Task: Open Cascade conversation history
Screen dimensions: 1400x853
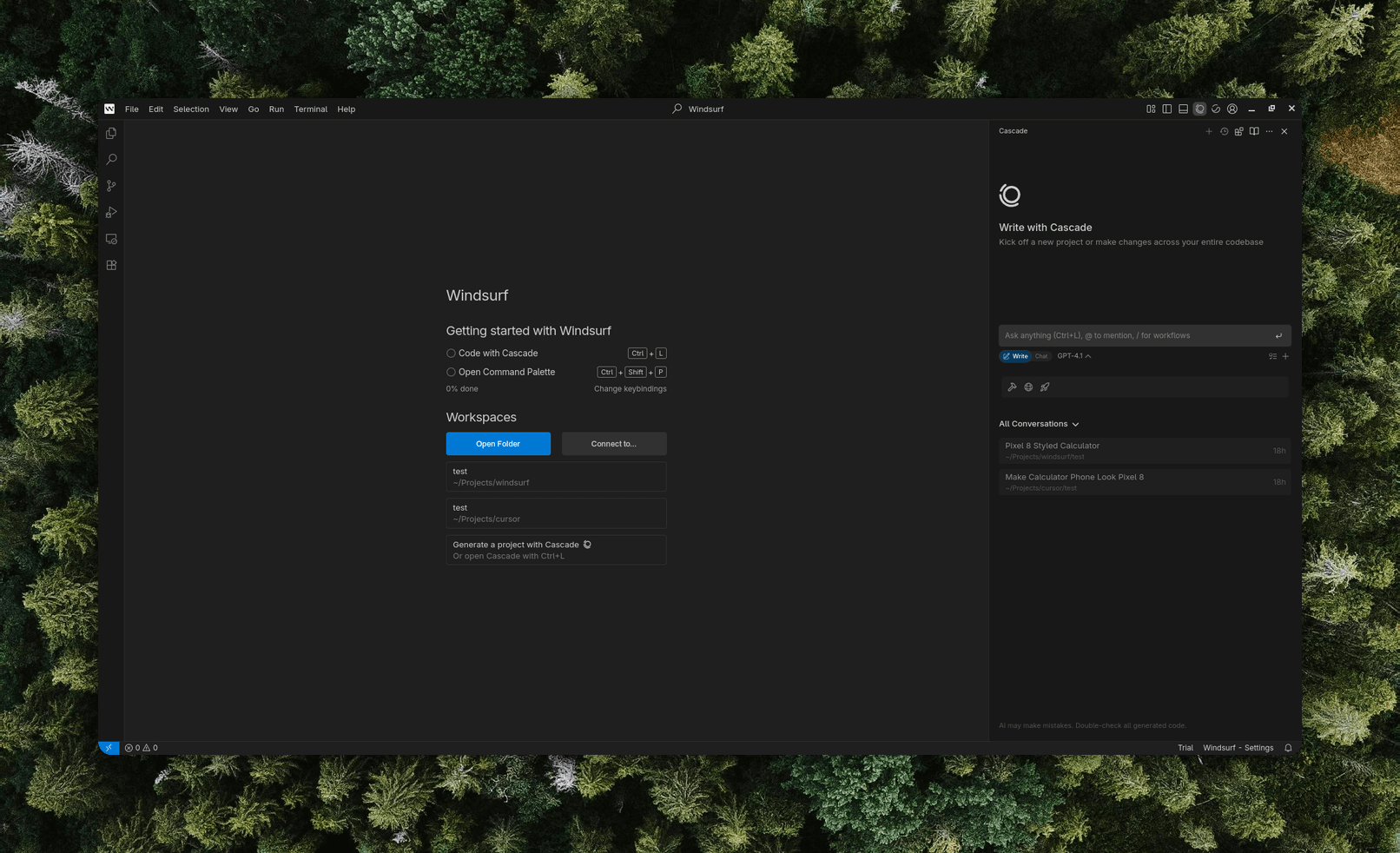Action: pos(1224,131)
